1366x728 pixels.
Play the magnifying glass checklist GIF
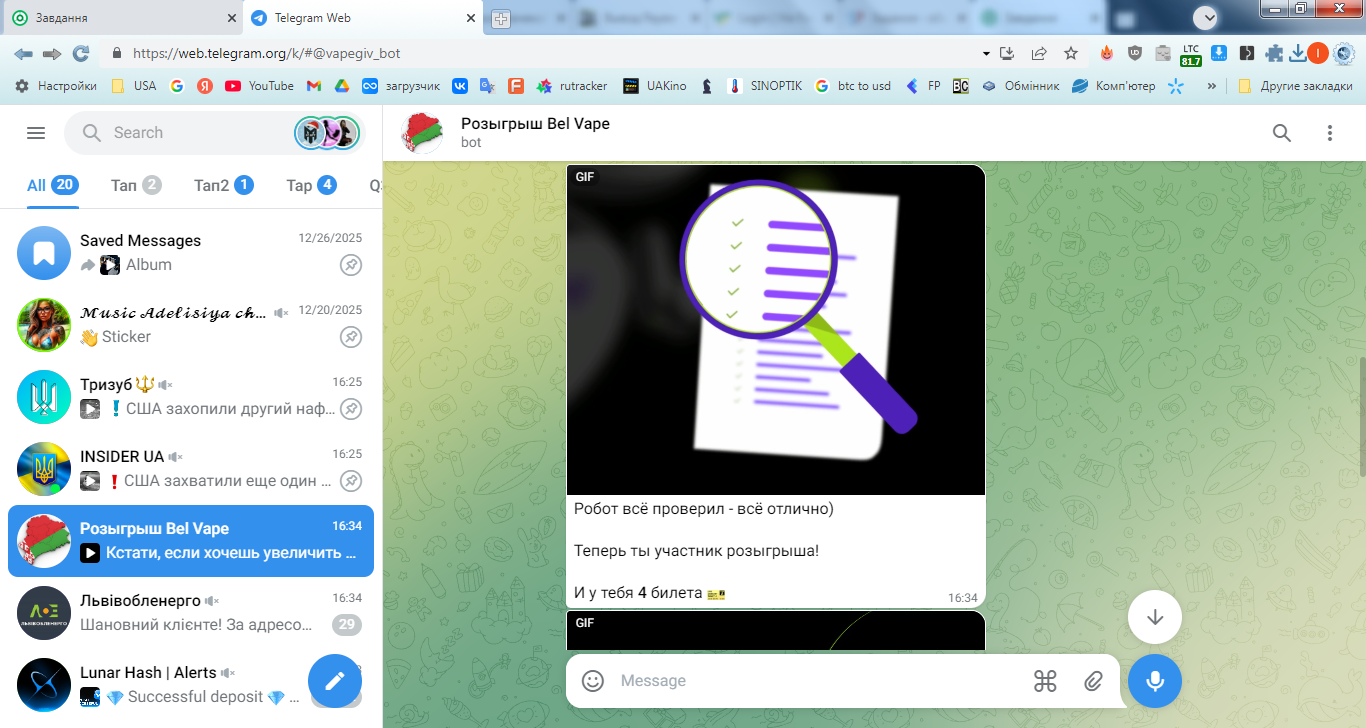776,330
